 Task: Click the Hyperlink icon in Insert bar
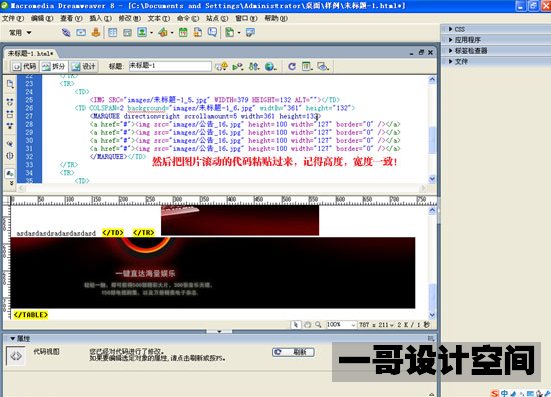[66, 33]
